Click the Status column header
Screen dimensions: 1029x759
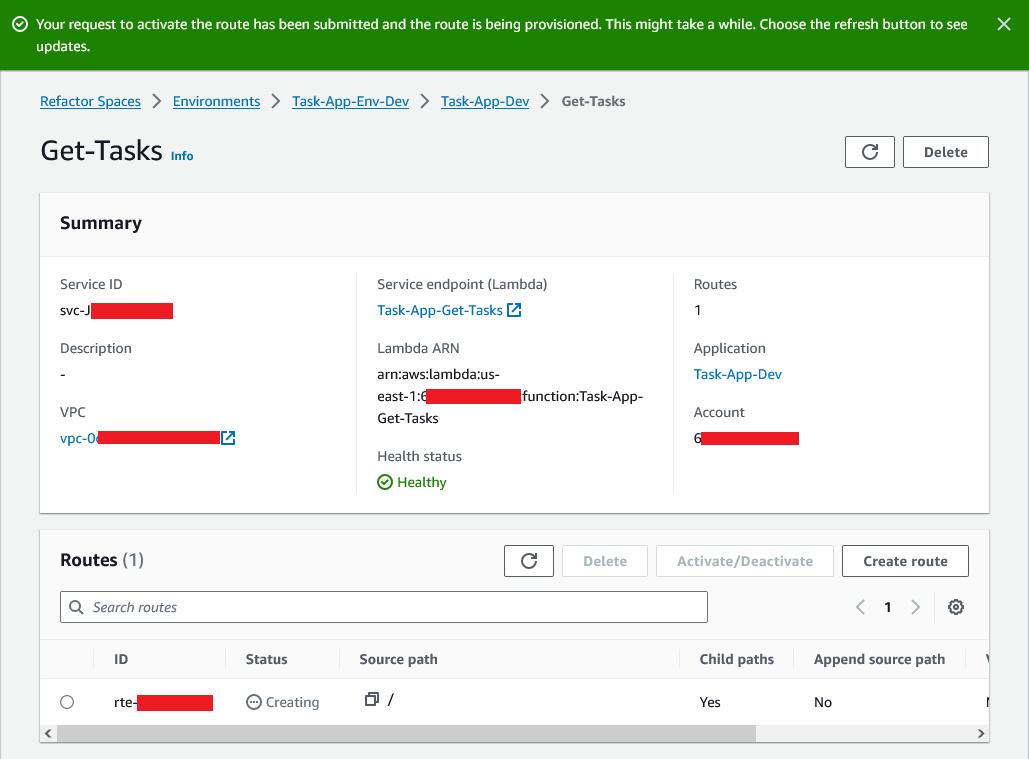tap(266, 659)
